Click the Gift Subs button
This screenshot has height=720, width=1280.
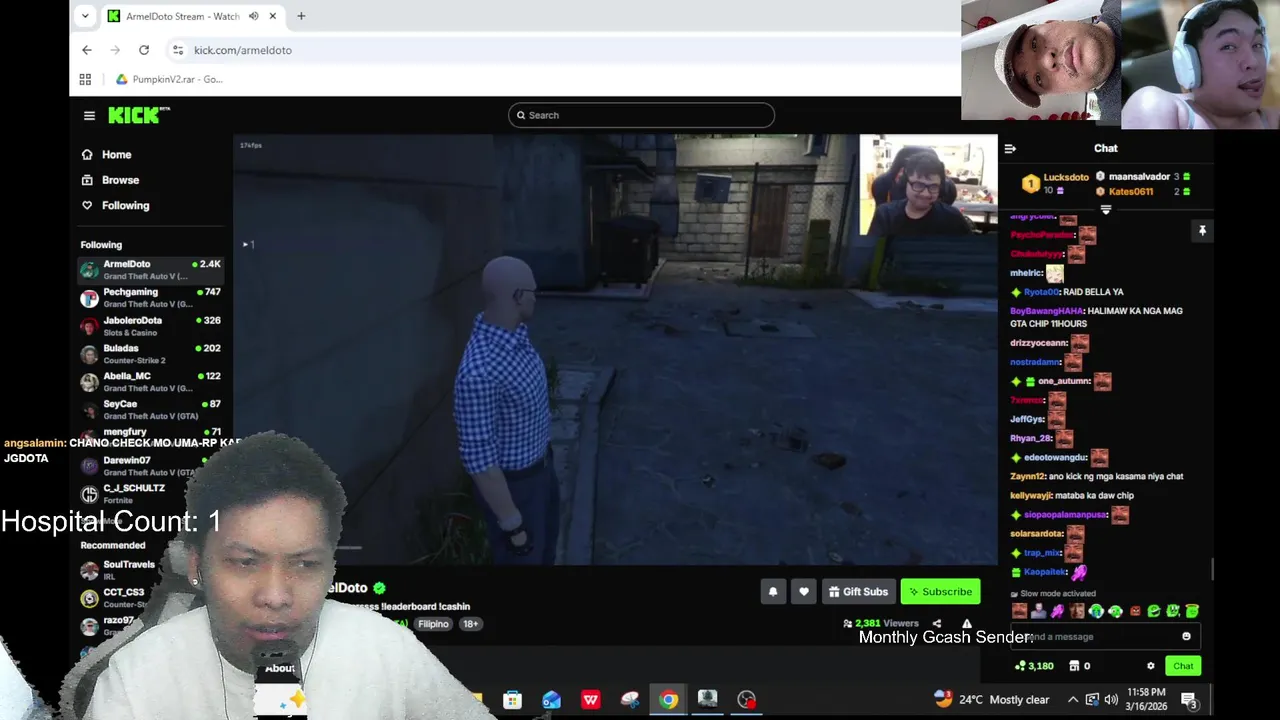(858, 592)
